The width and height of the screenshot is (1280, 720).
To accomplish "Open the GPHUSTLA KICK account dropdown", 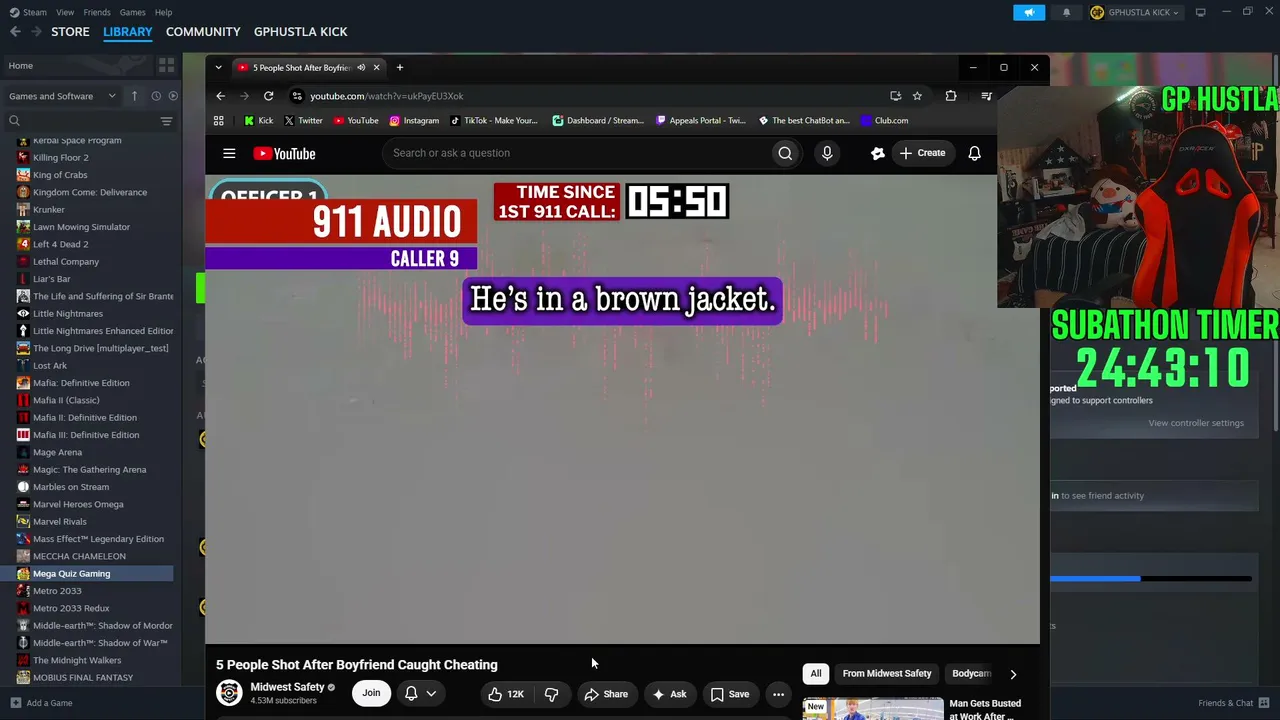I will click(1135, 12).
